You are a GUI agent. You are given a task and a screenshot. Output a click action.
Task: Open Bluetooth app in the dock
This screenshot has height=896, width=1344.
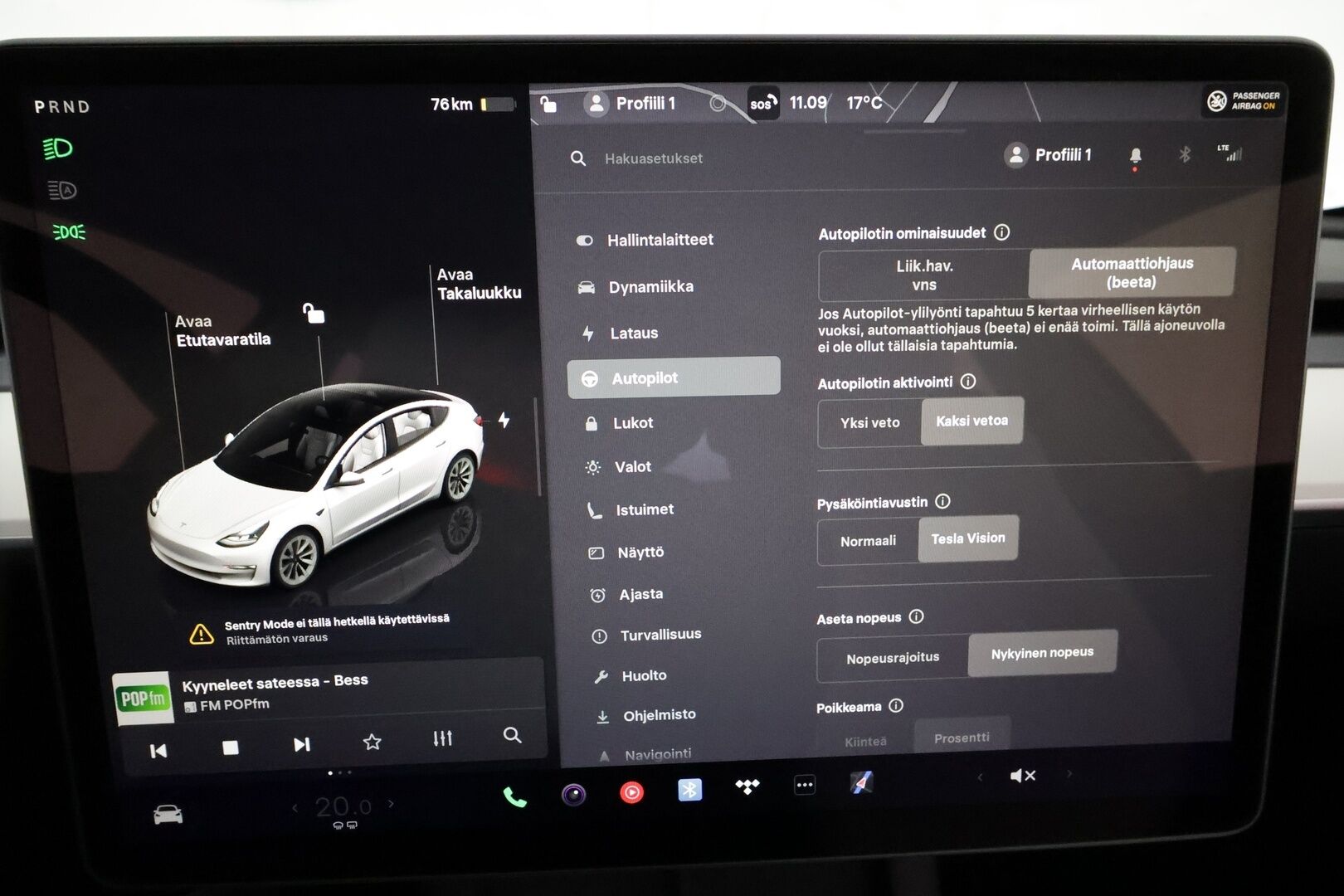pyautogui.click(x=689, y=790)
